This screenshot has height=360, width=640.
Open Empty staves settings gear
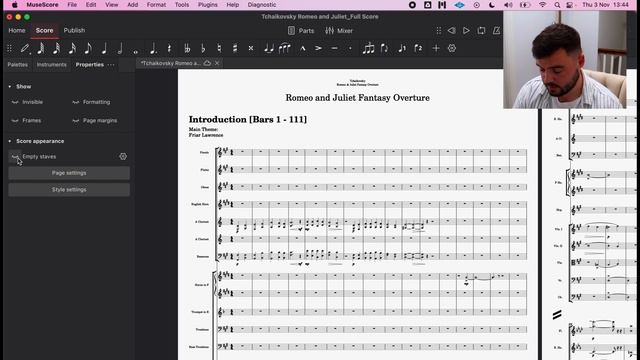123,156
